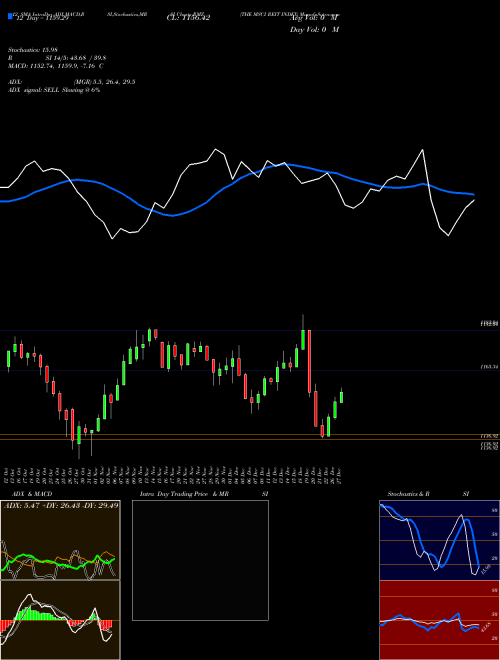Click the 'CL: 1156.42' closing price text

[188, 18]
